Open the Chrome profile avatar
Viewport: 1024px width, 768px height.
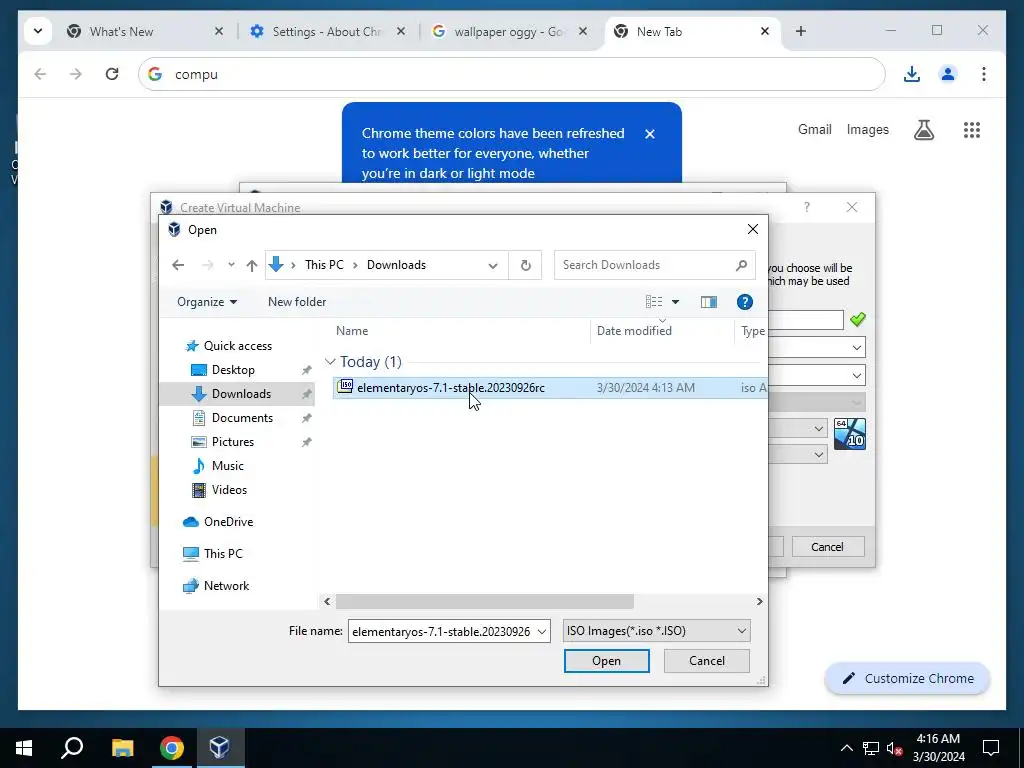pyautogui.click(x=948, y=74)
